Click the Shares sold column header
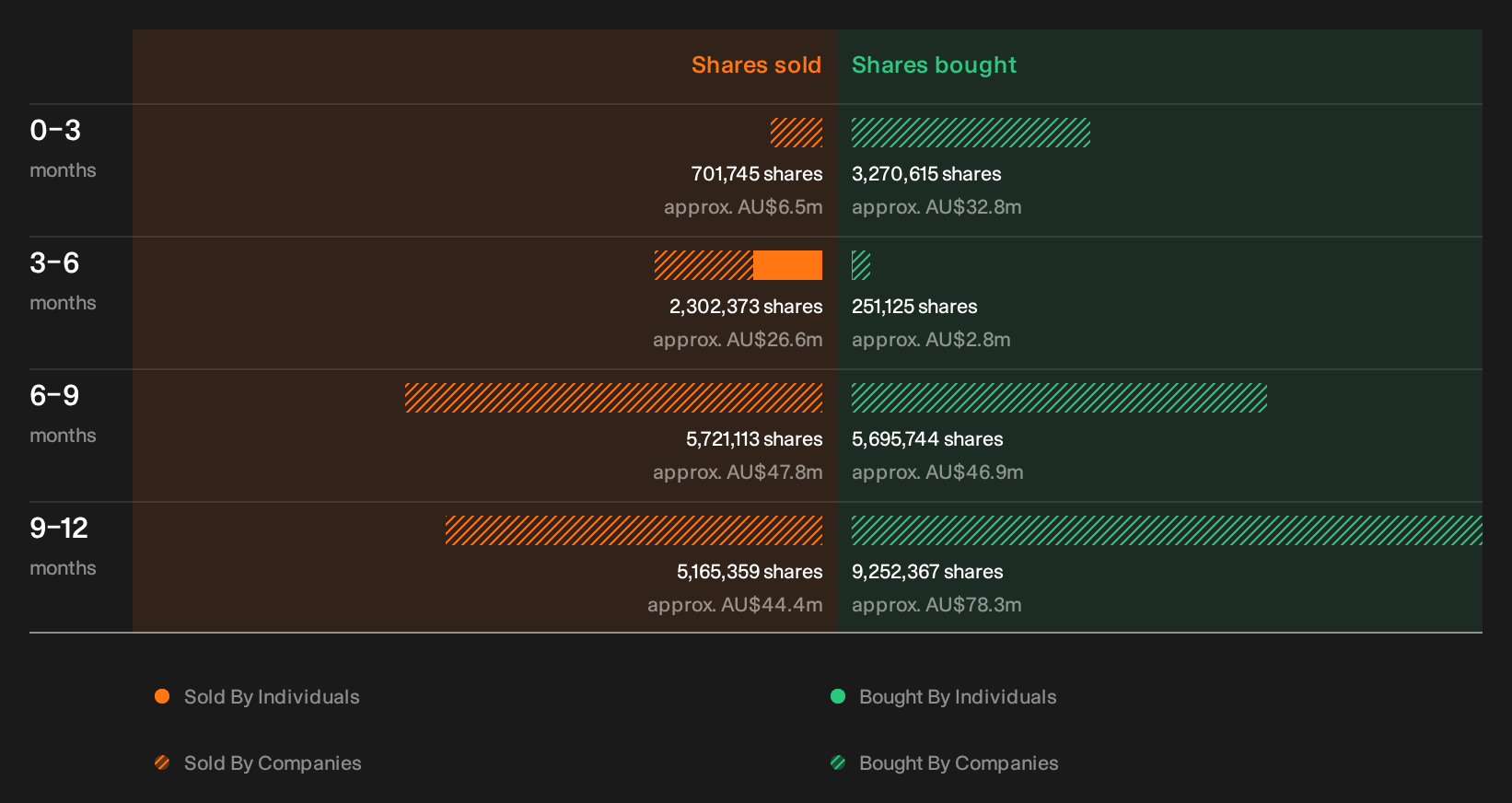Viewport: 1512px width, 803px height. pyautogui.click(x=756, y=65)
